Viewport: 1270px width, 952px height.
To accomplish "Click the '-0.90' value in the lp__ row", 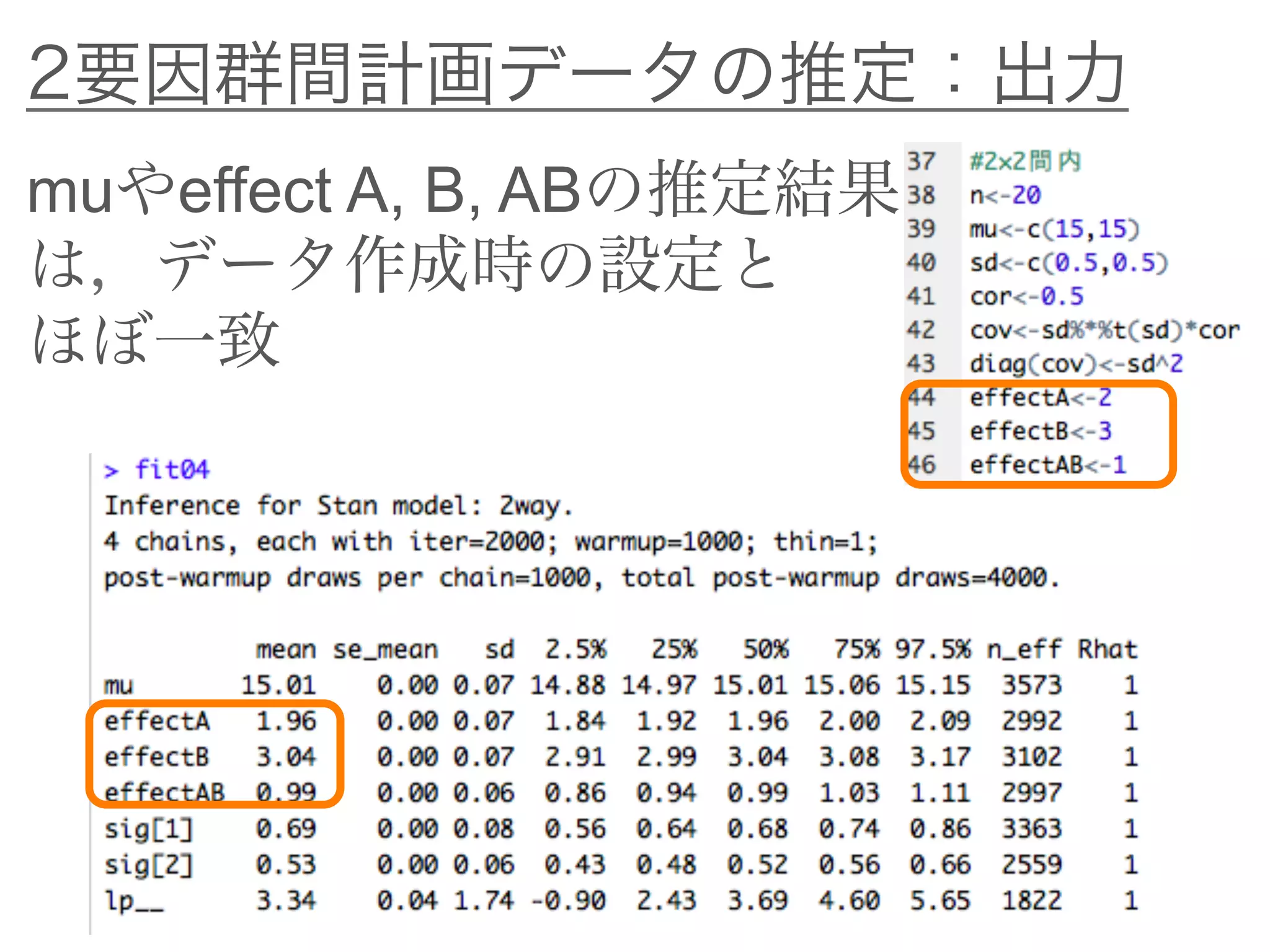I will coord(568,901).
